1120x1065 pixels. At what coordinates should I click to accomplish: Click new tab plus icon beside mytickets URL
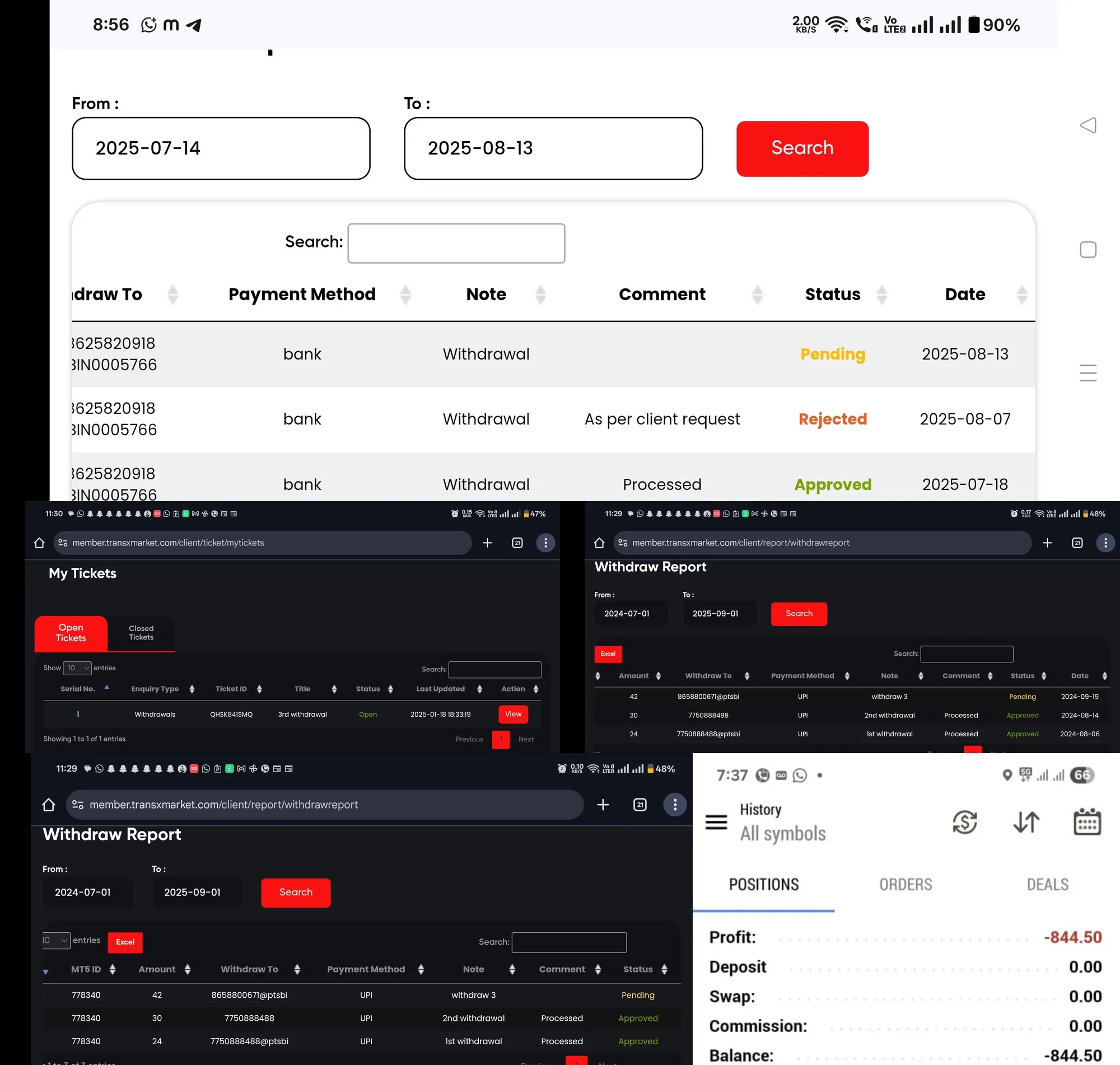[x=487, y=543]
